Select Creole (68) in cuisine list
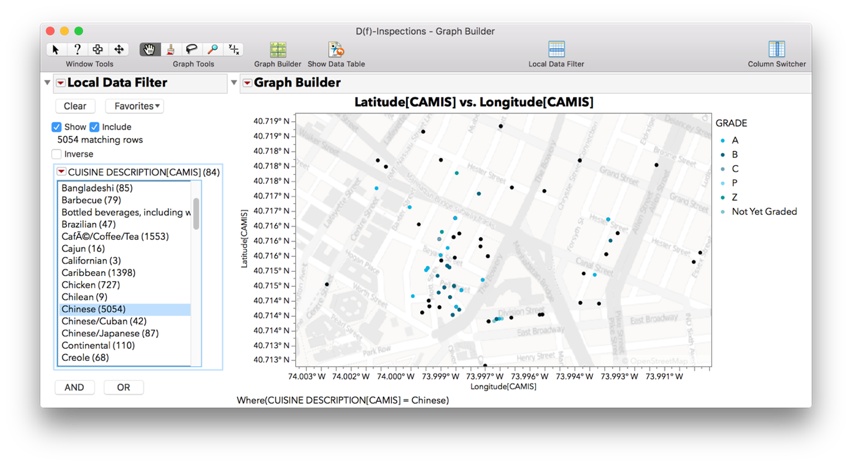 (124, 357)
